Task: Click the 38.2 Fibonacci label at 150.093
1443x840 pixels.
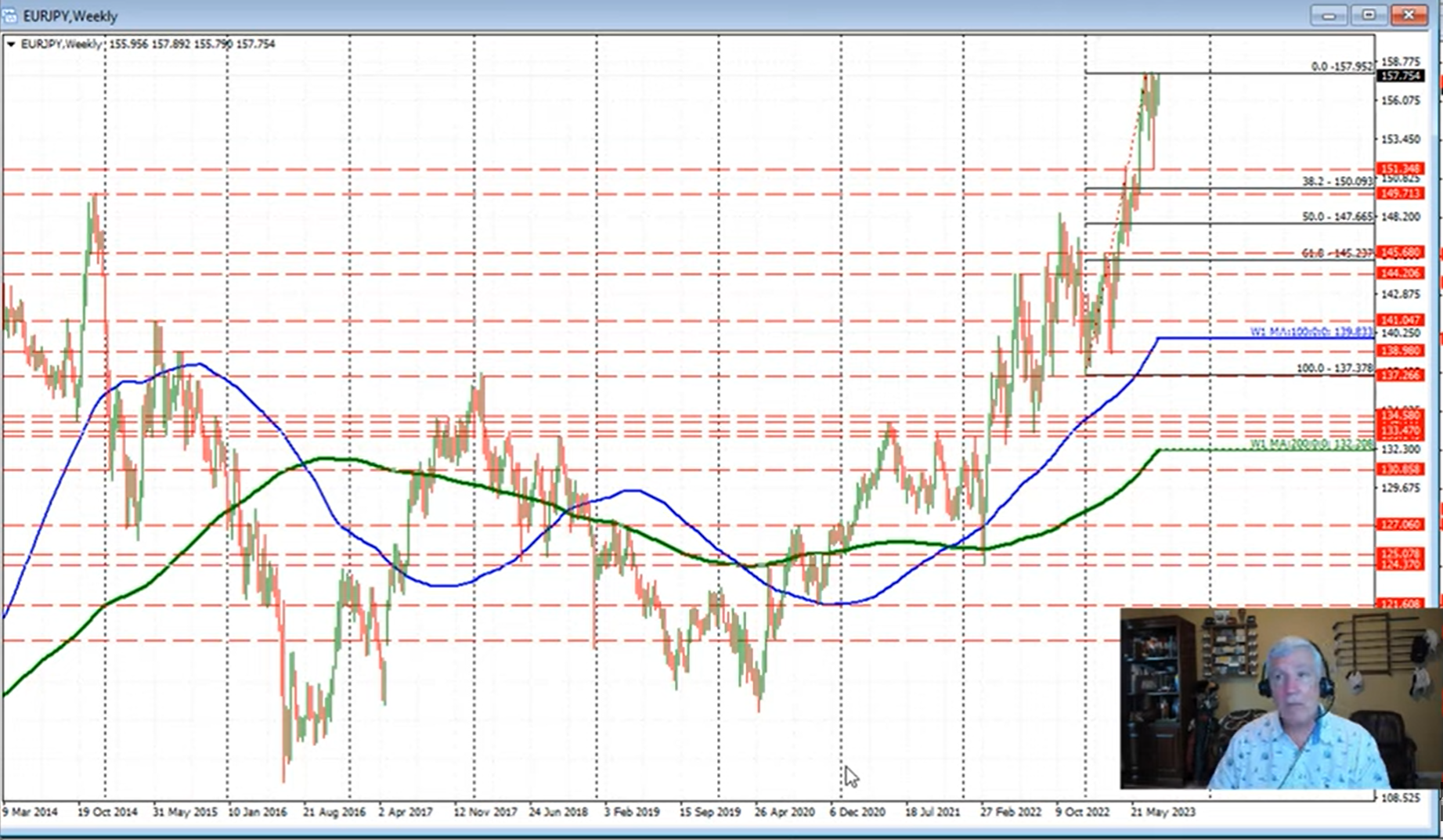Action: 1337,182
